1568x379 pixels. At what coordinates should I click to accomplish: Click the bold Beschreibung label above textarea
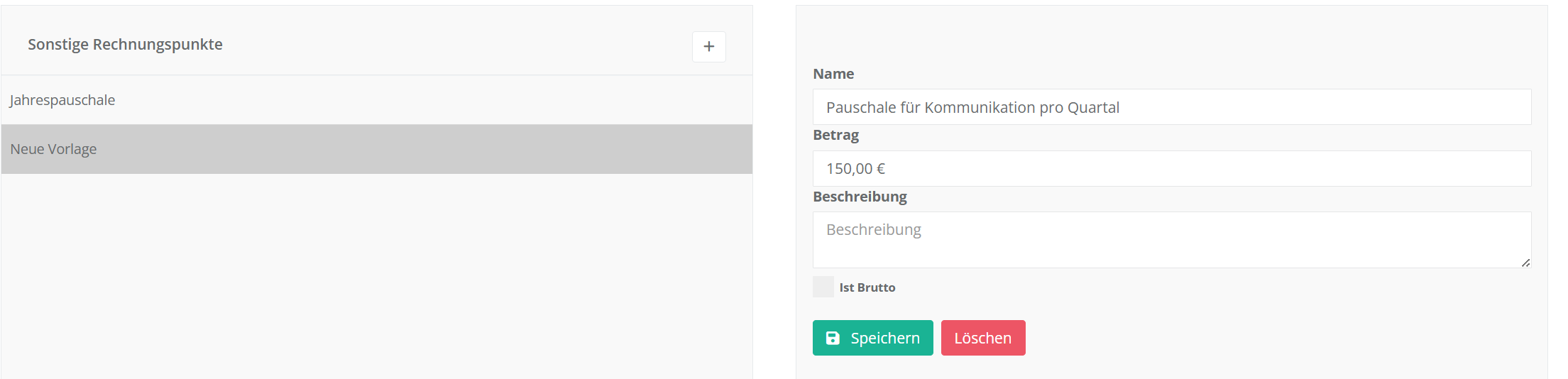pyautogui.click(x=860, y=197)
